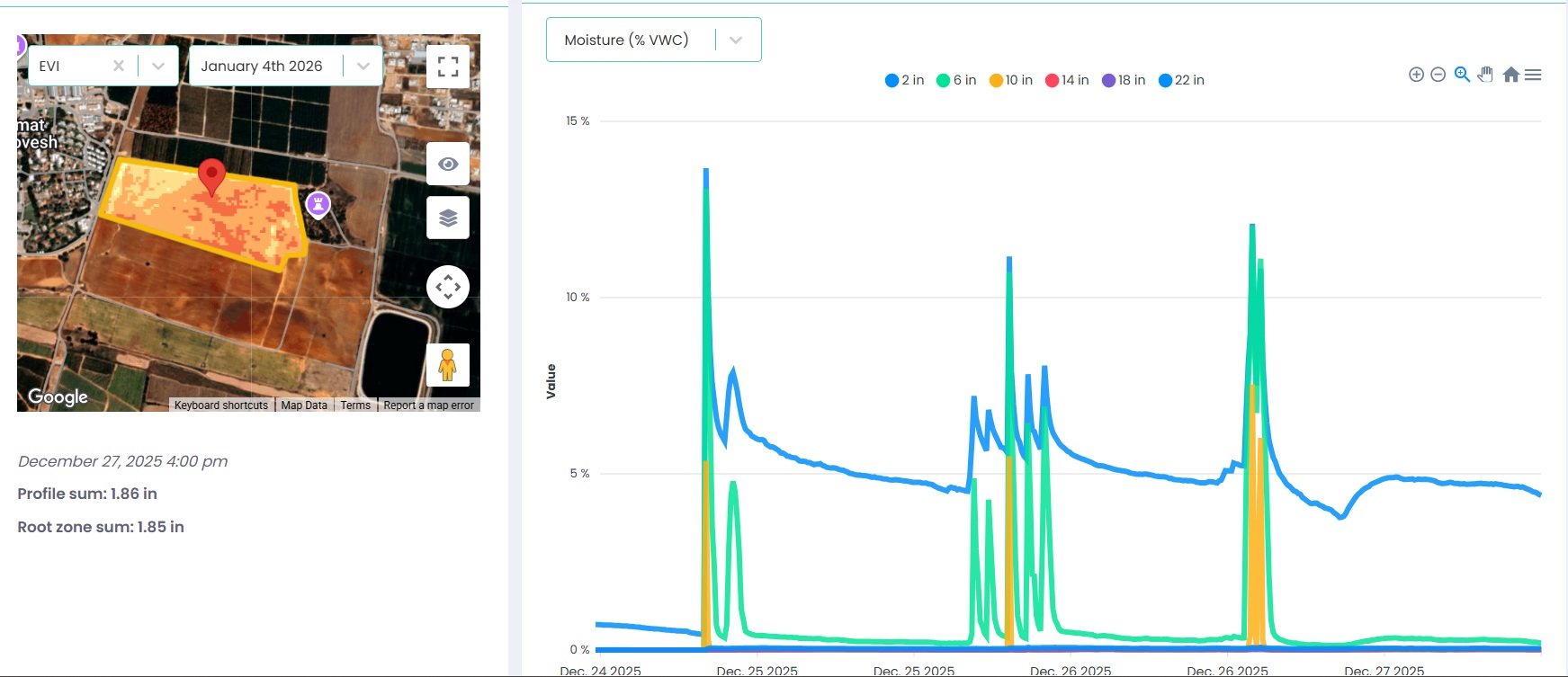Click the chart zoom in plus icon
Viewport: 1568px width, 677px height.
[x=1416, y=75]
